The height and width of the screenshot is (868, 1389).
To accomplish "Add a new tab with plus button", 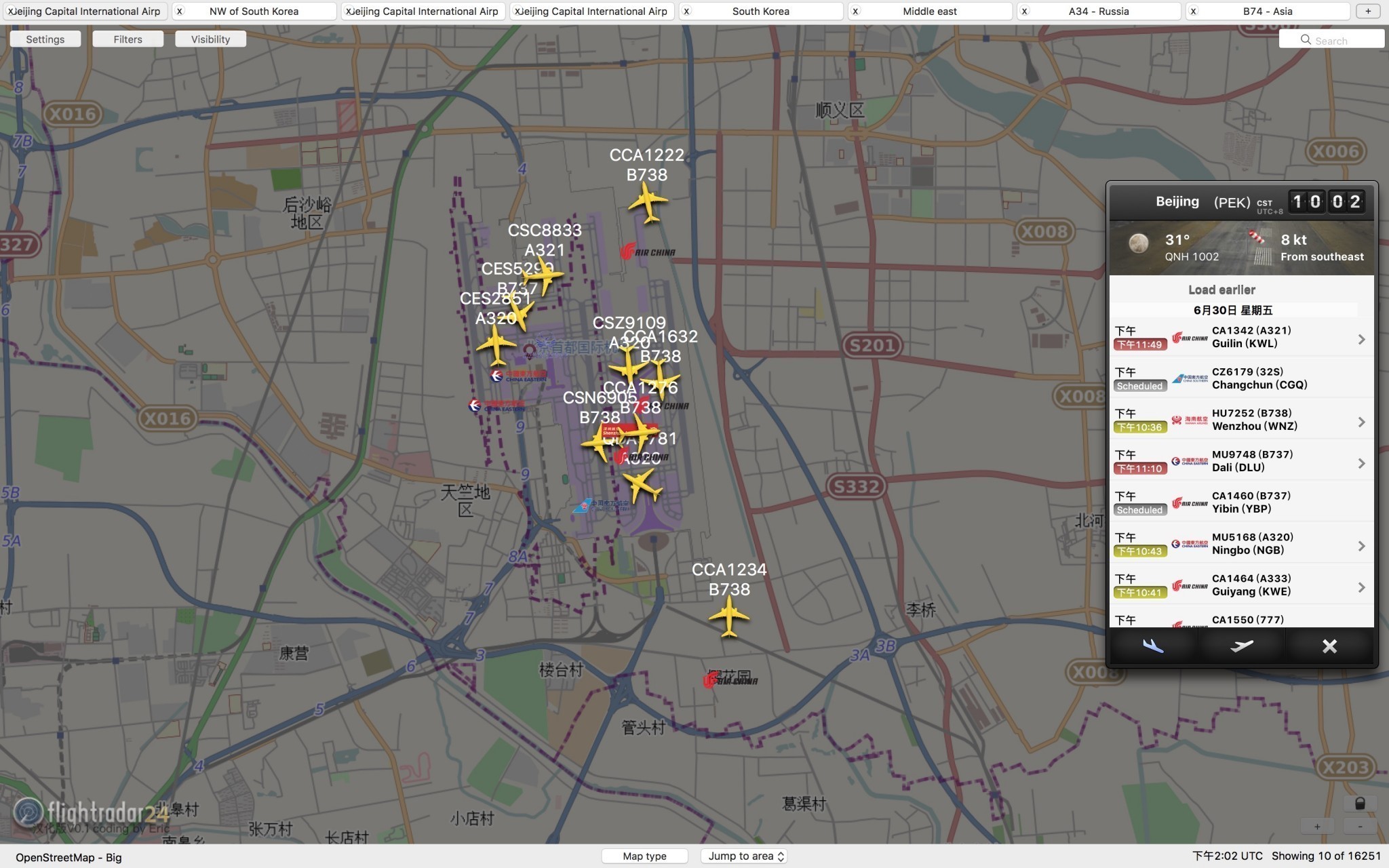I will point(1368,12).
